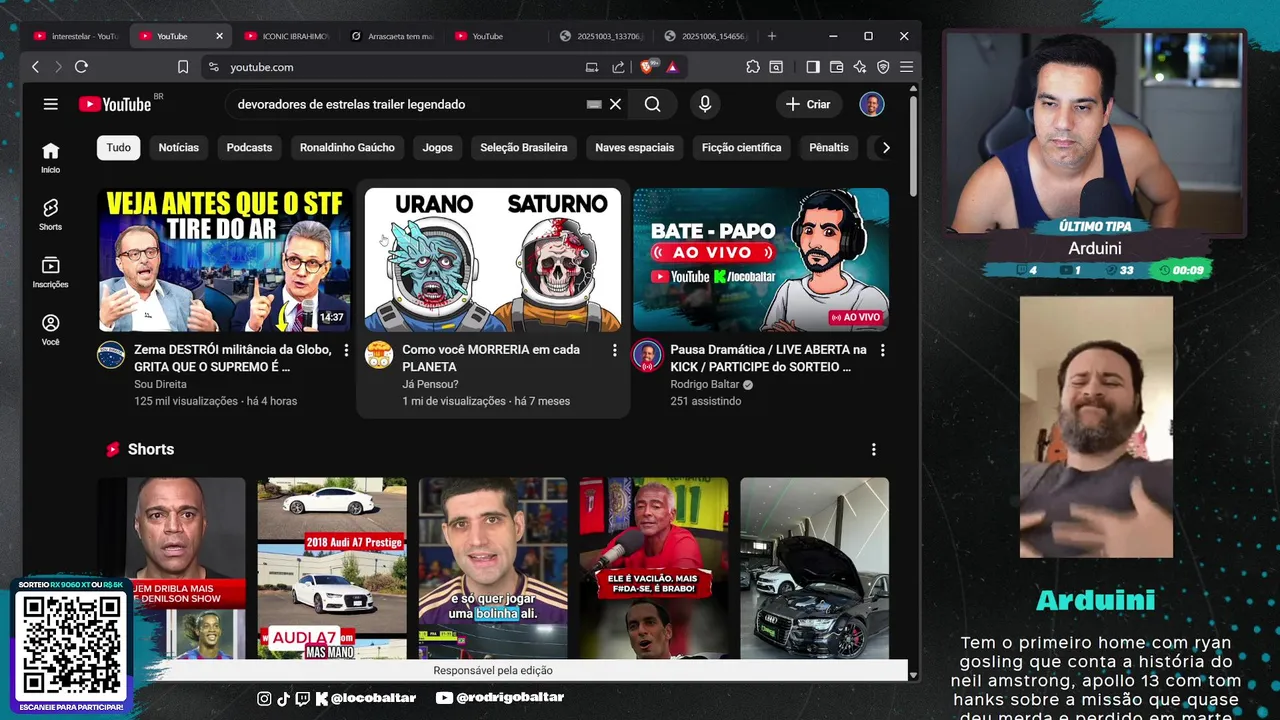Open the Brave Wallet icon
This screenshot has height=720, width=1280.
pyautogui.click(x=836, y=67)
